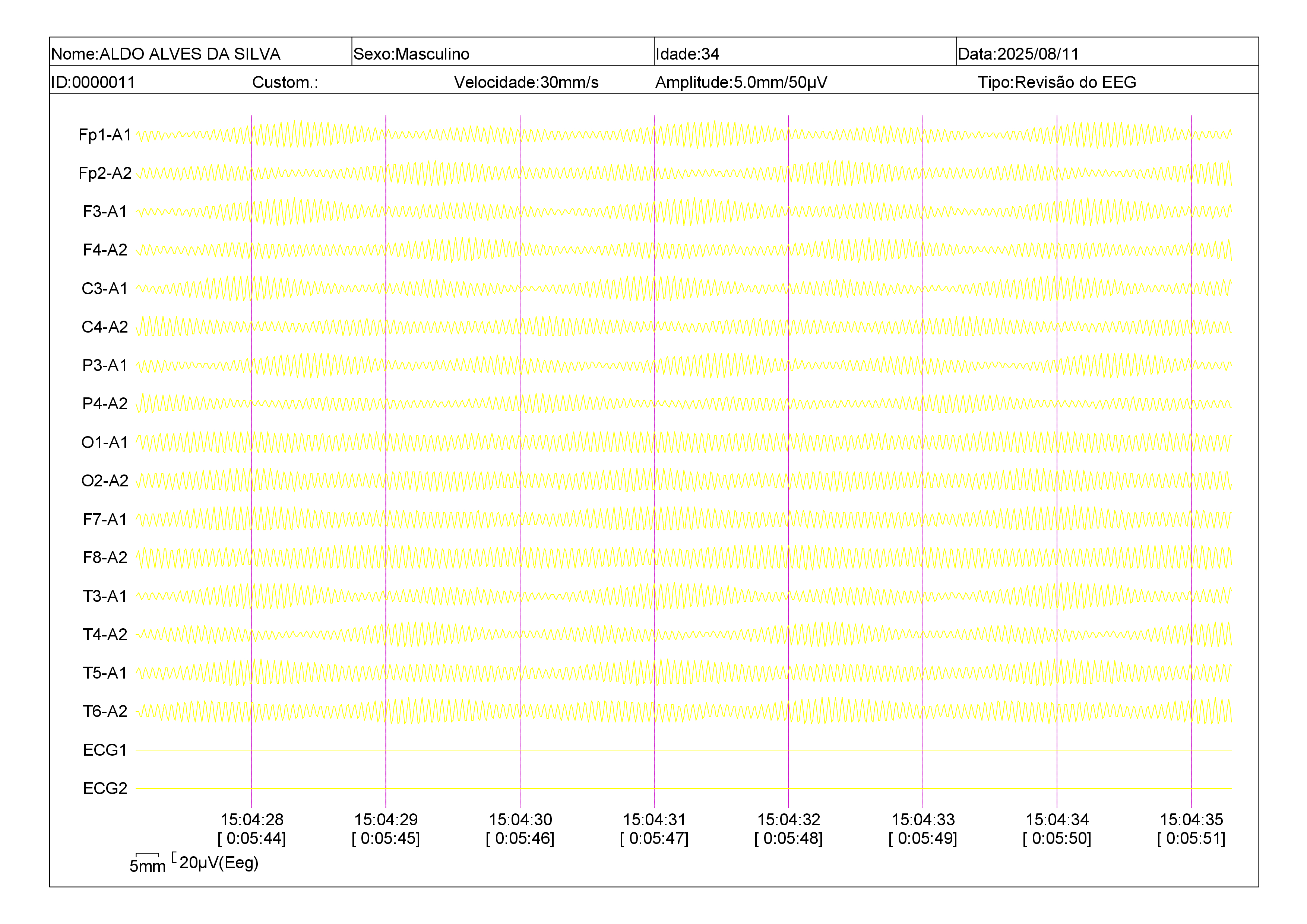The width and height of the screenshot is (1307, 924).
Task: Select the O1-A1 channel label
Action: (x=105, y=442)
